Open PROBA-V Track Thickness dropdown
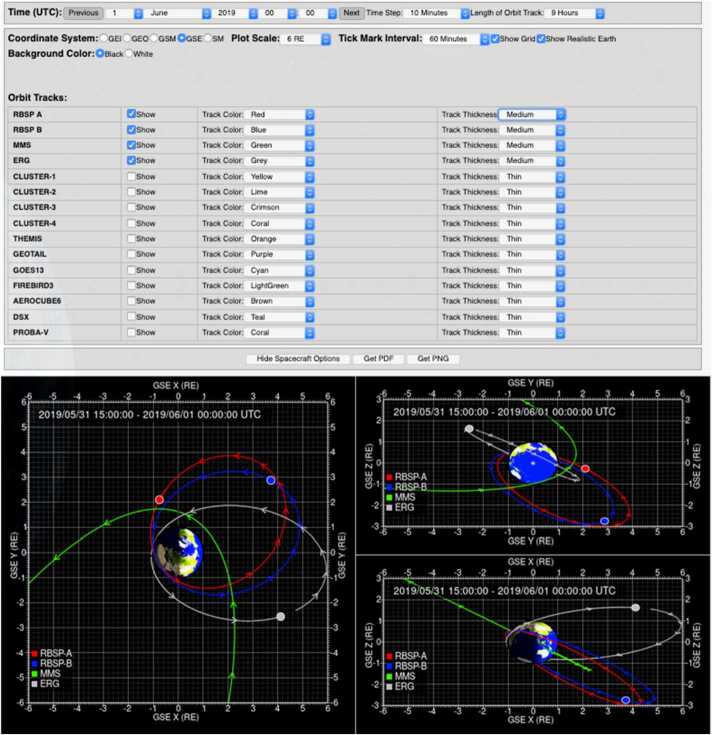712x735 pixels. coord(532,333)
